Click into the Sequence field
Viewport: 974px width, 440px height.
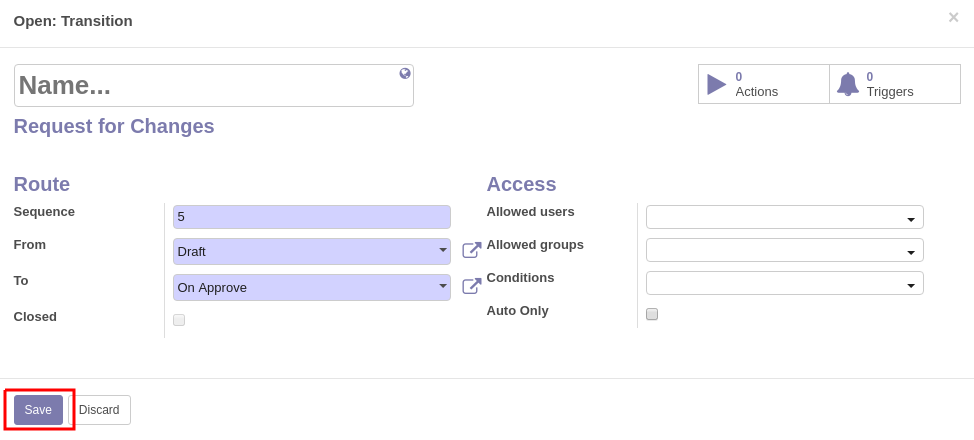312,217
